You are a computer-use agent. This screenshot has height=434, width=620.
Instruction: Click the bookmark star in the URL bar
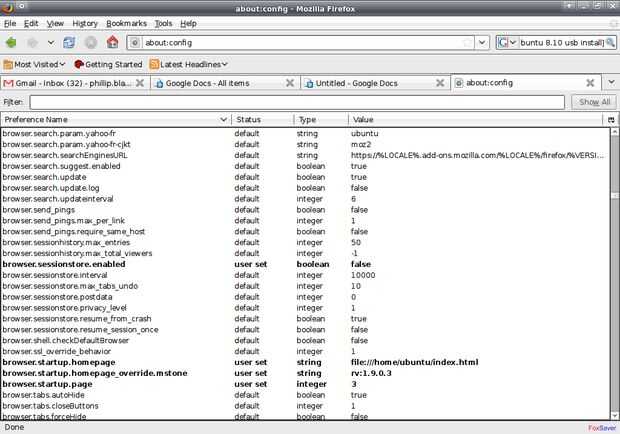pyautogui.click(x=467, y=42)
